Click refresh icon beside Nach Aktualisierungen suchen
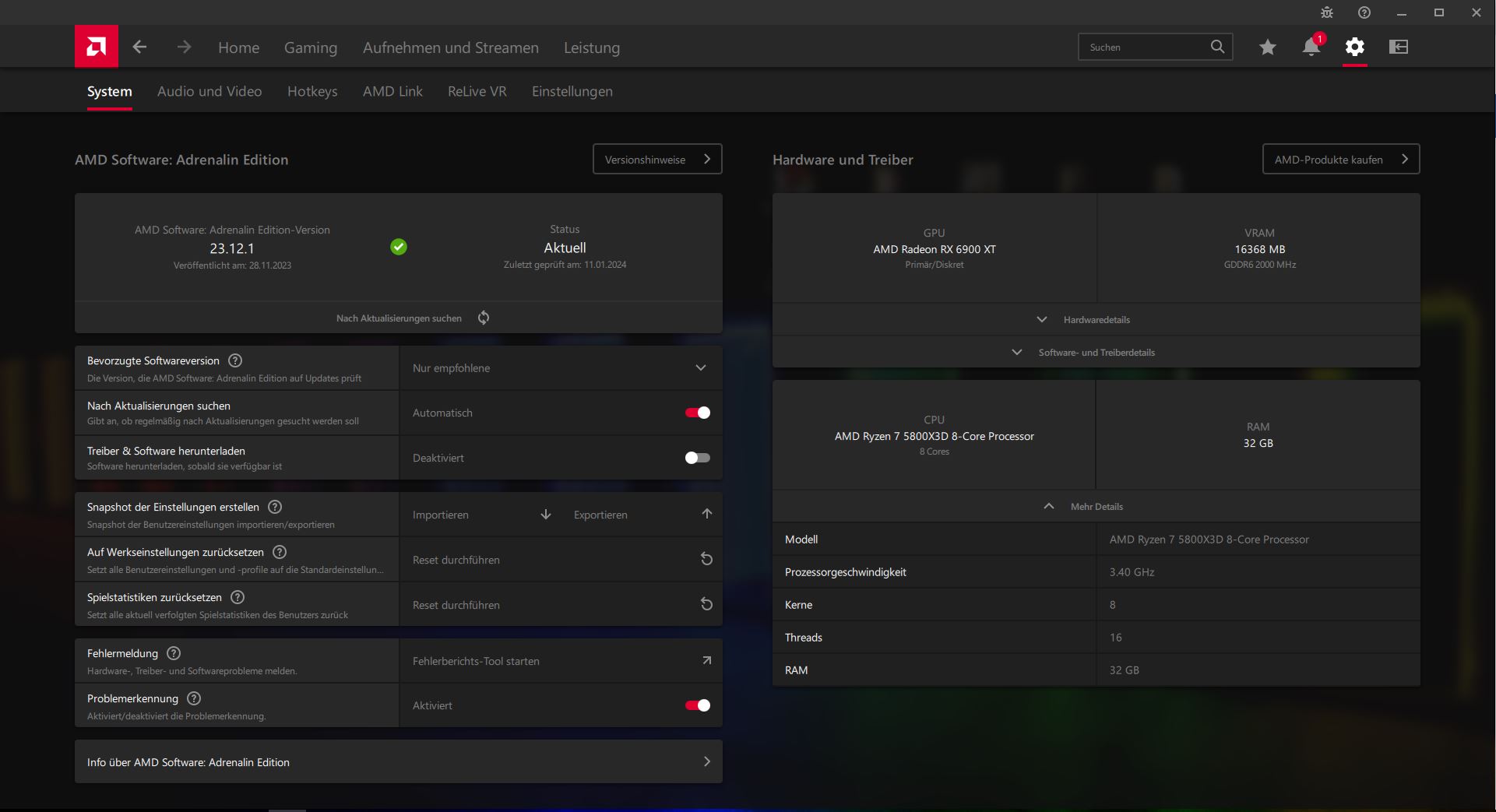Viewport: 1496px width, 812px height. pos(484,318)
